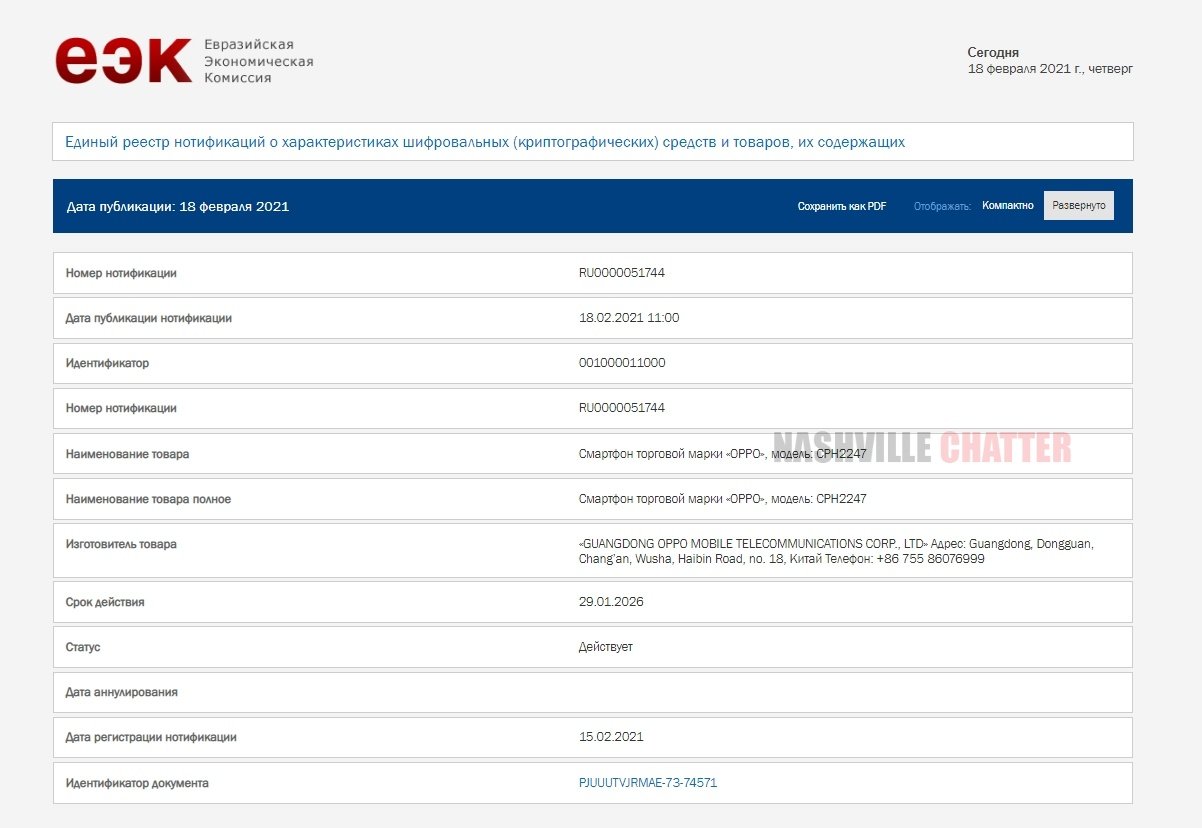Select the publication date 18.02.2021 11:00 value
1202x828 pixels.
628,318
